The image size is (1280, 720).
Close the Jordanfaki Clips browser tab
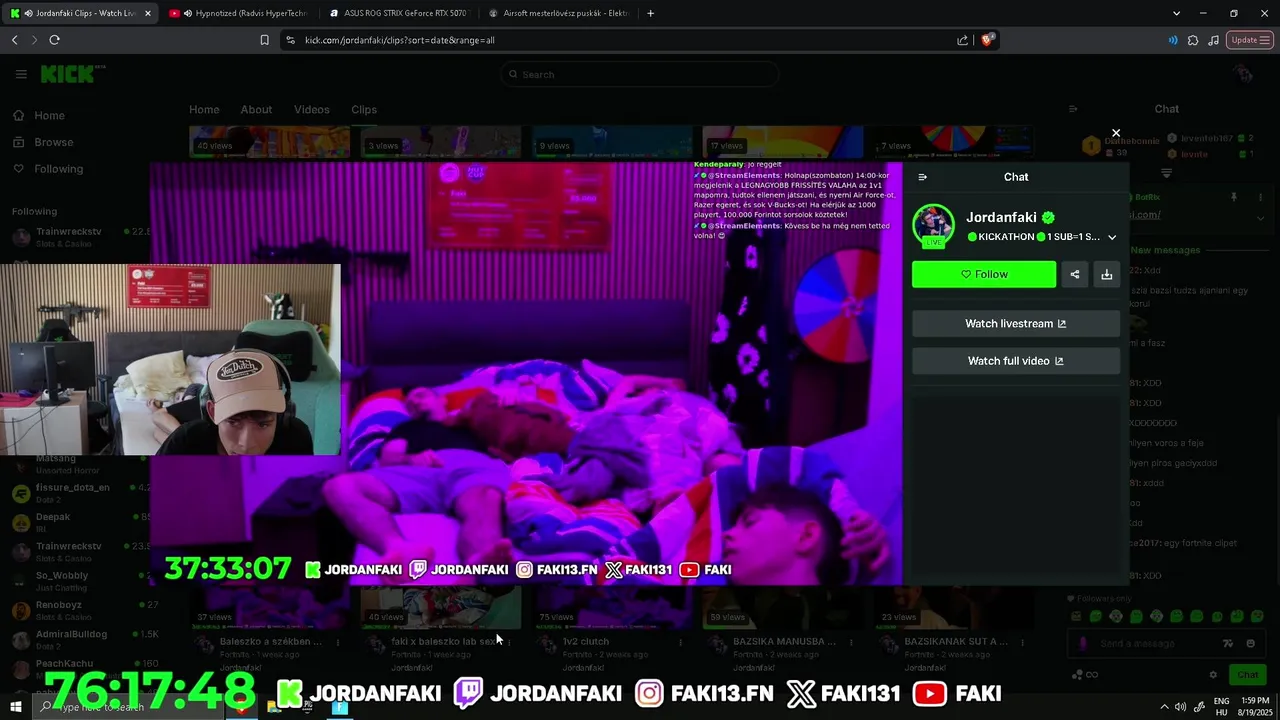coord(148,13)
